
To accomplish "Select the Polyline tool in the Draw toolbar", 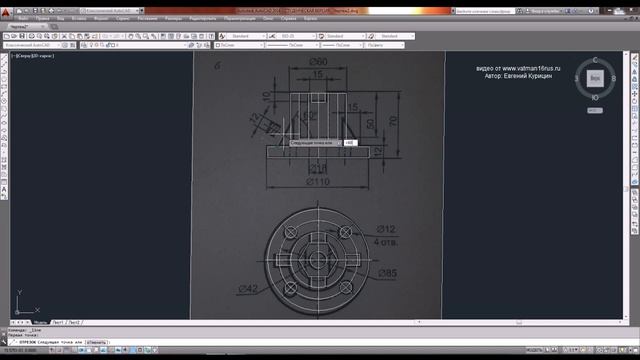I will tap(4, 72).
